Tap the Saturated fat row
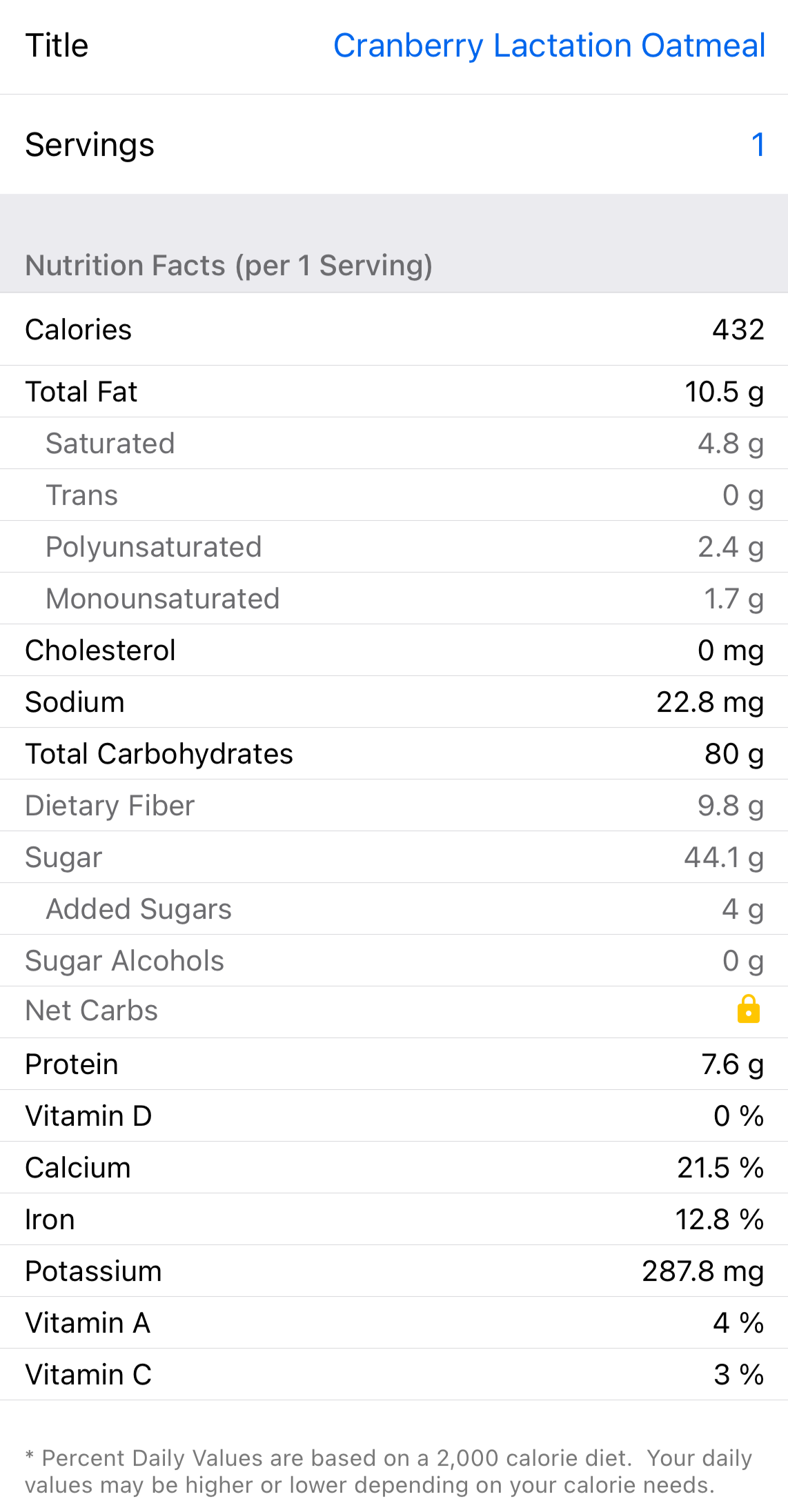The image size is (788, 1512). tap(394, 444)
